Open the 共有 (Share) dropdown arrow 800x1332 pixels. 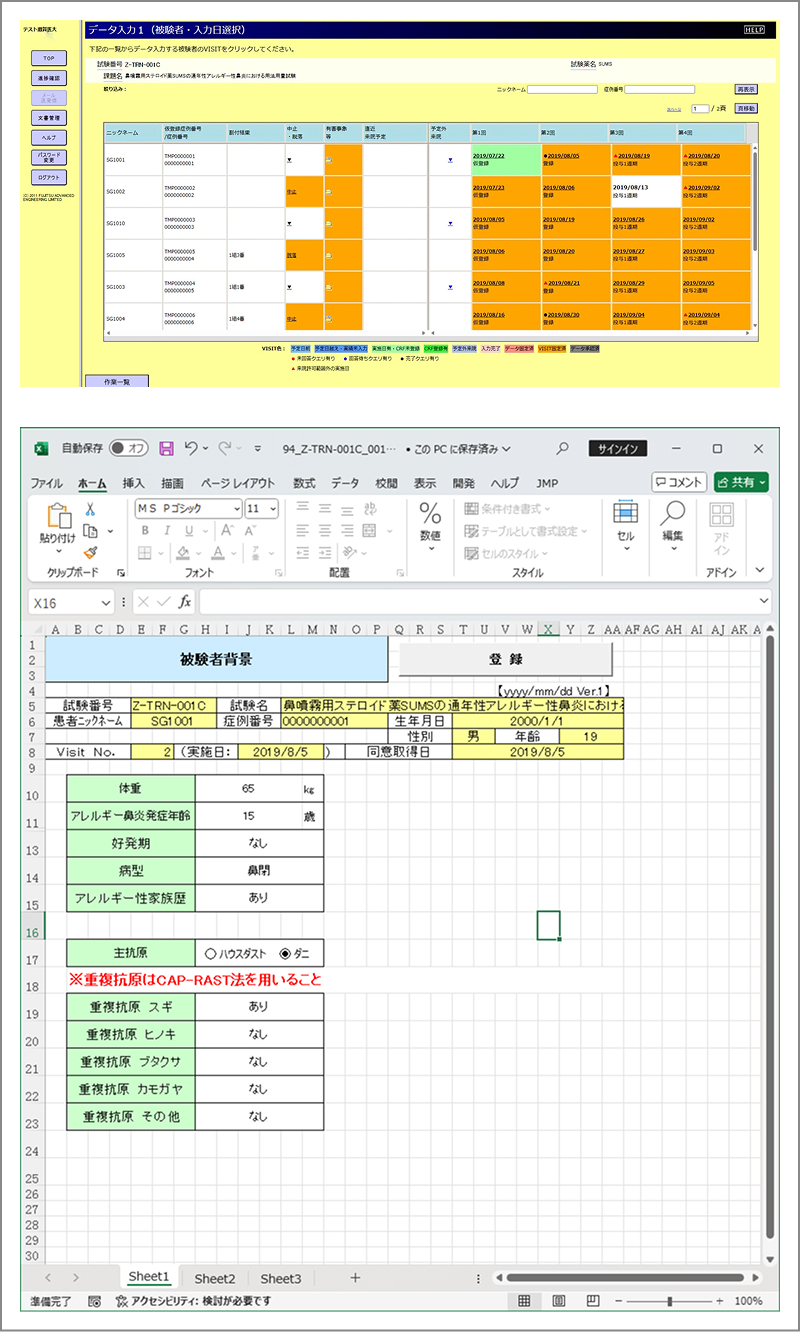click(762, 481)
